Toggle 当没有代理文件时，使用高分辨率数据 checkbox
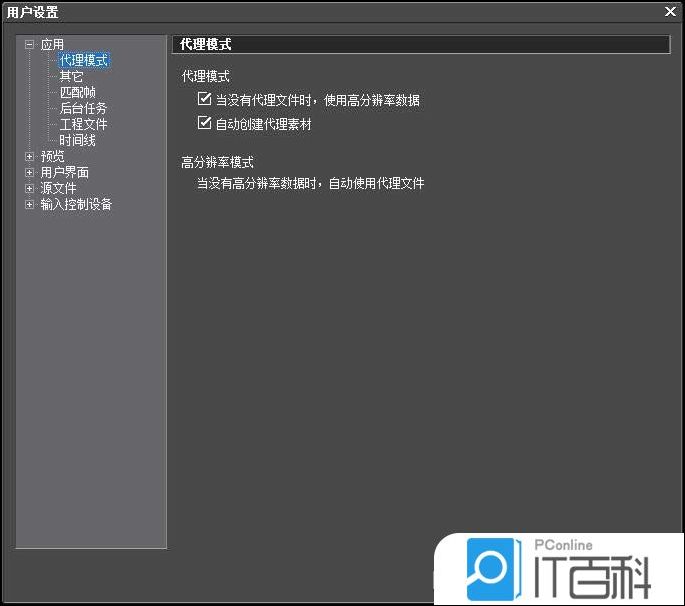Viewport: 685px width, 606px height. click(x=204, y=99)
